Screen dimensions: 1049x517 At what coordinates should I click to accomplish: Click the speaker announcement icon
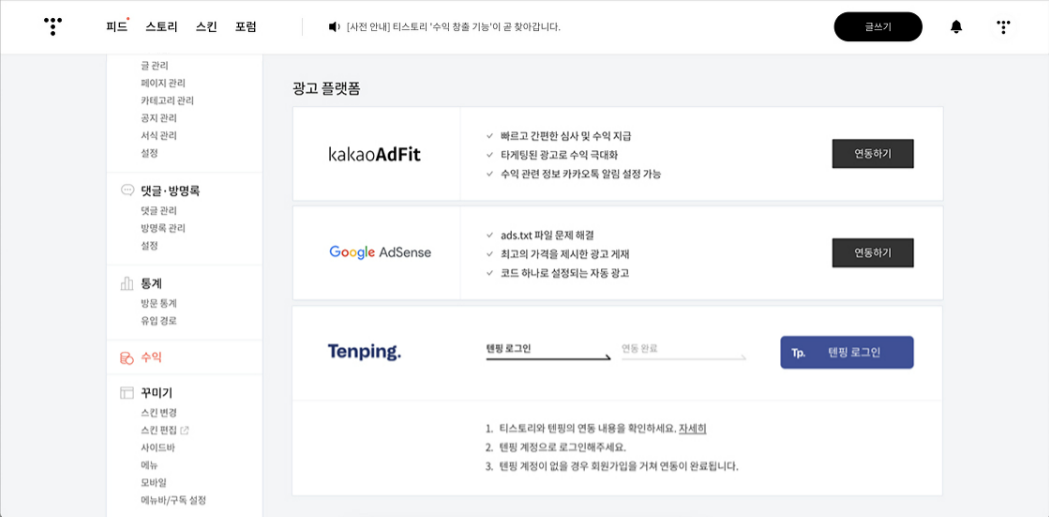pyautogui.click(x=335, y=27)
